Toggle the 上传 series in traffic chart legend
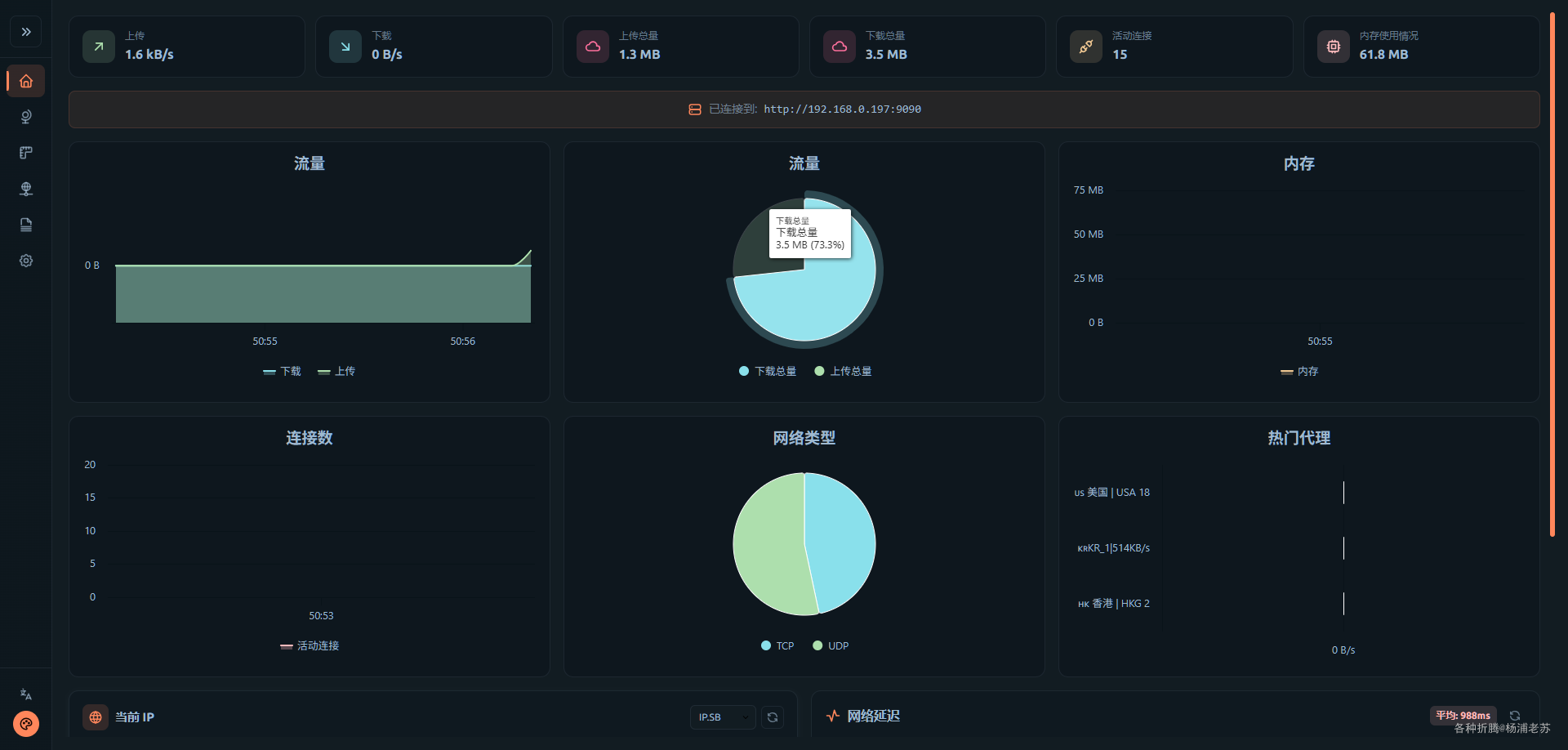Viewport: 1568px width, 750px height. [336, 372]
